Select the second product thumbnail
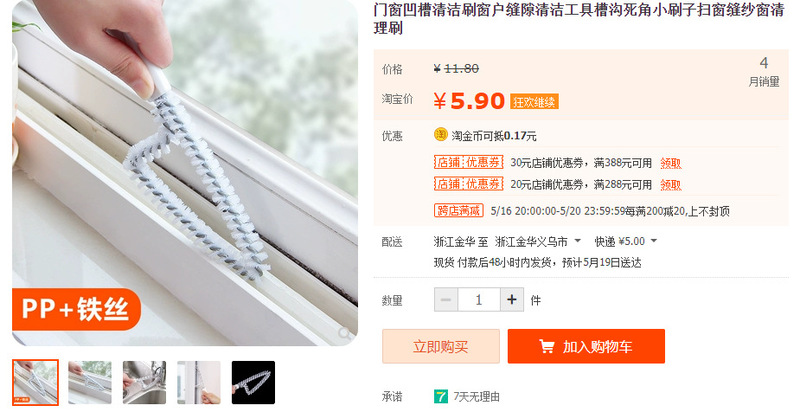The image size is (800, 412). [x=90, y=382]
